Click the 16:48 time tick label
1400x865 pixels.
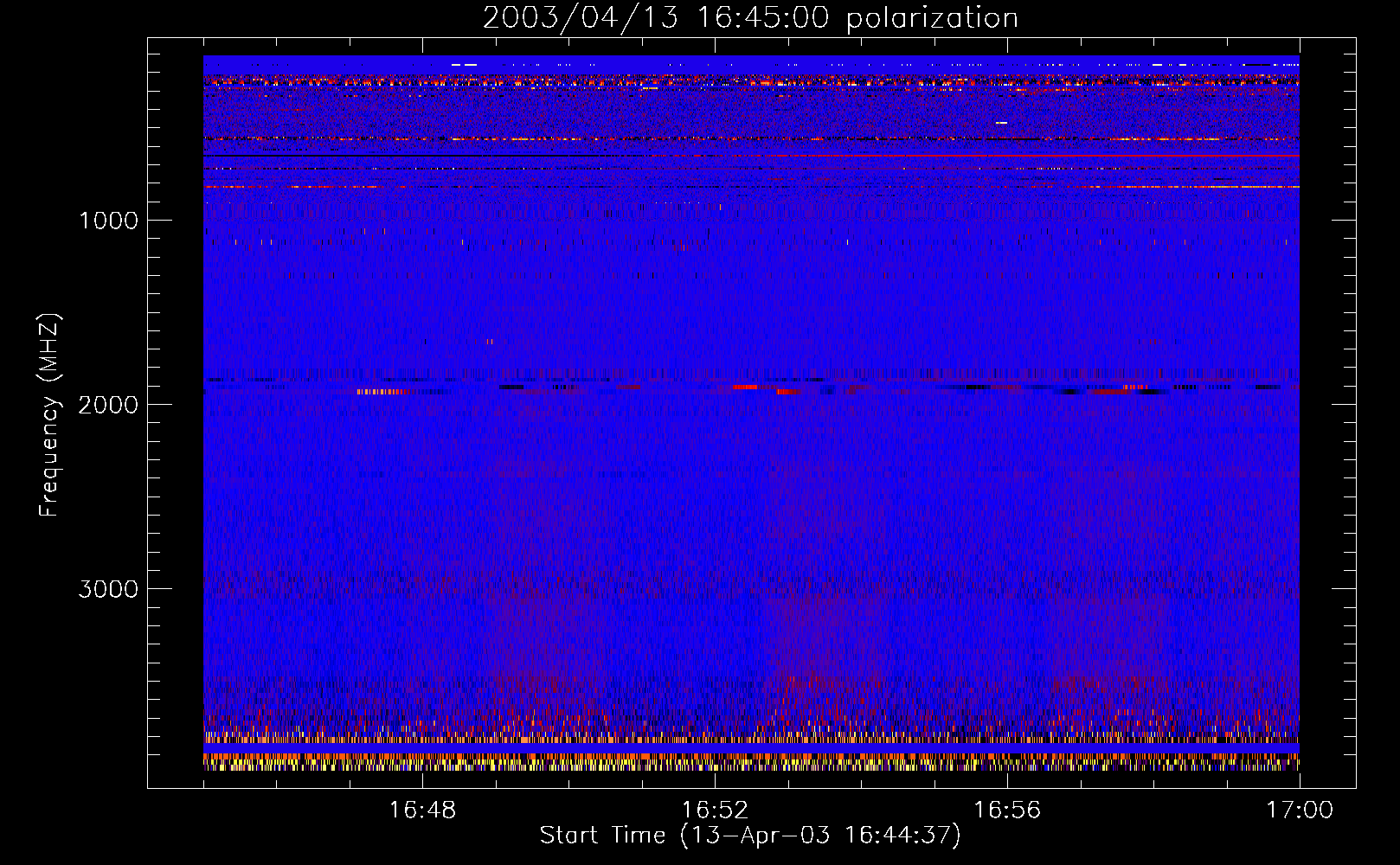[422, 811]
